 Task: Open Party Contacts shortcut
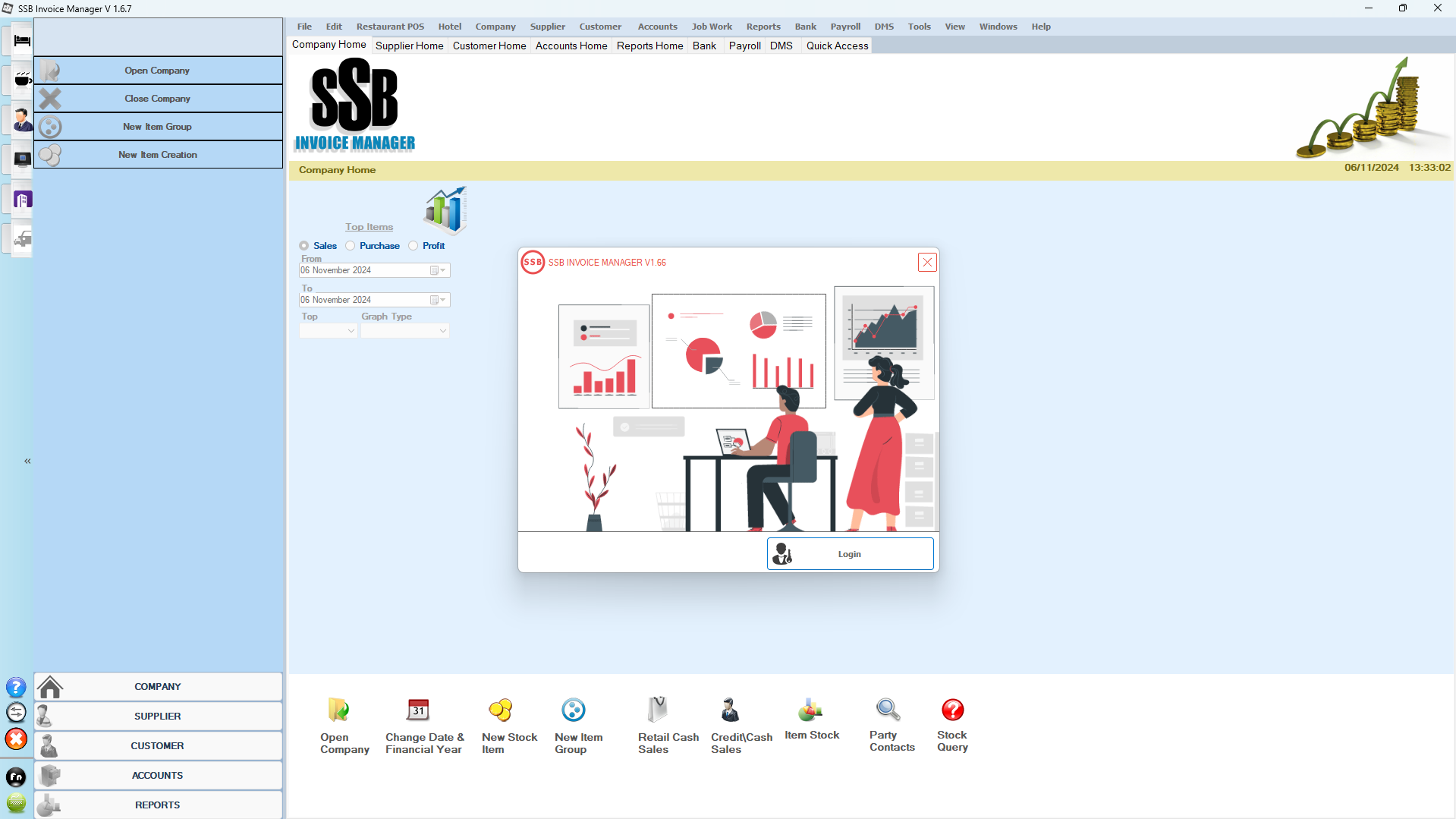pyautogui.click(x=888, y=710)
